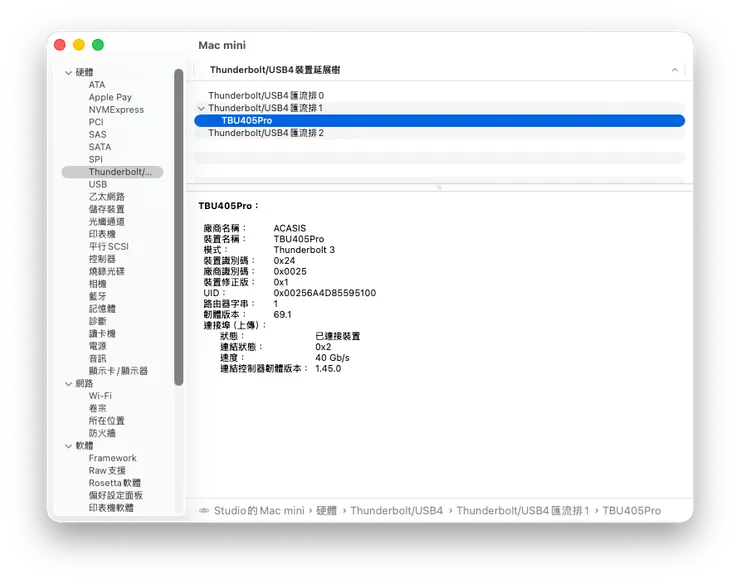
Task: Select 讀卡機 in the sidebar
Action: point(102,333)
